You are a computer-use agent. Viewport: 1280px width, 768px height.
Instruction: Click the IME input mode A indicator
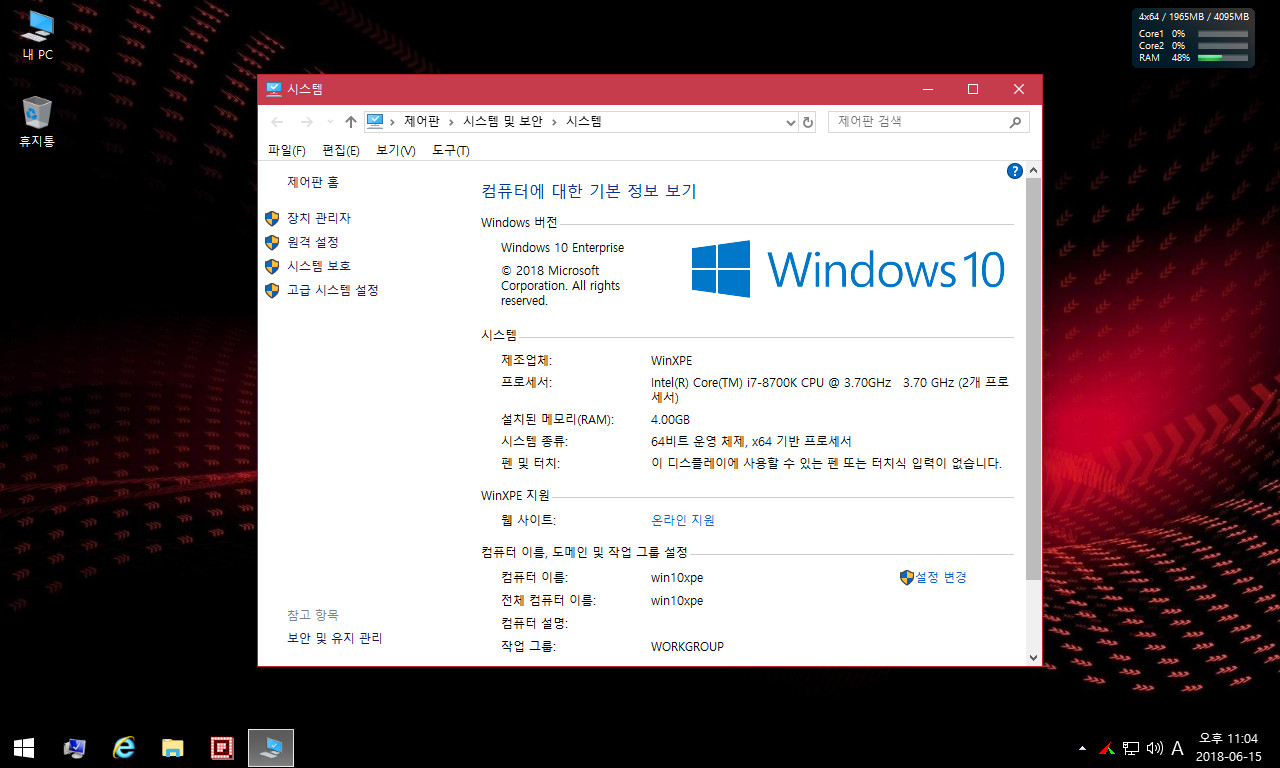click(1178, 748)
